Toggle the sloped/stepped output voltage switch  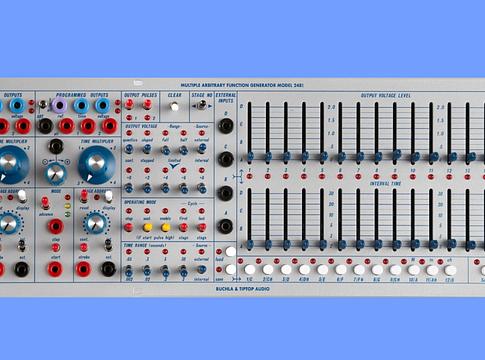click(x=147, y=149)
